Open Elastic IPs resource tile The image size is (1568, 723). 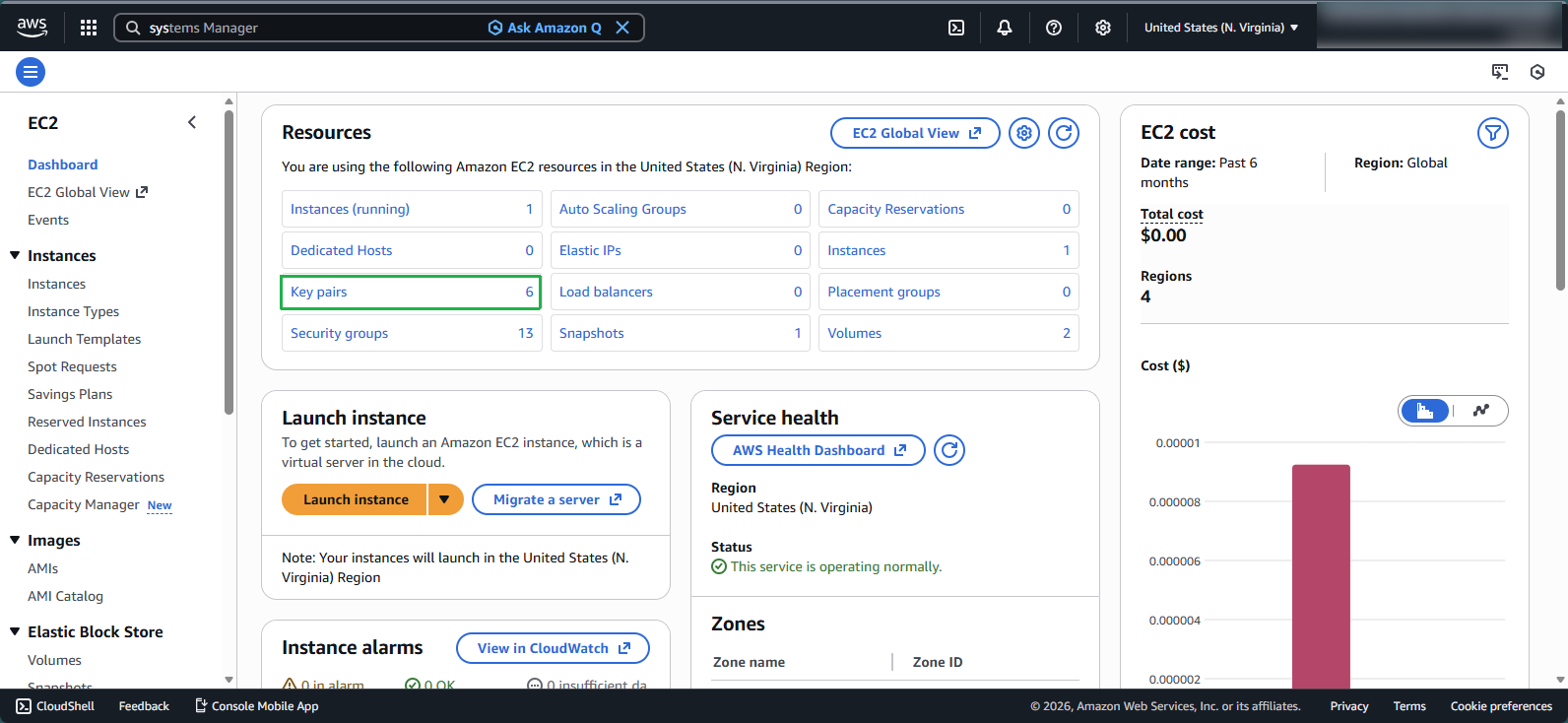pyautogui.click(x=681, y=250)
